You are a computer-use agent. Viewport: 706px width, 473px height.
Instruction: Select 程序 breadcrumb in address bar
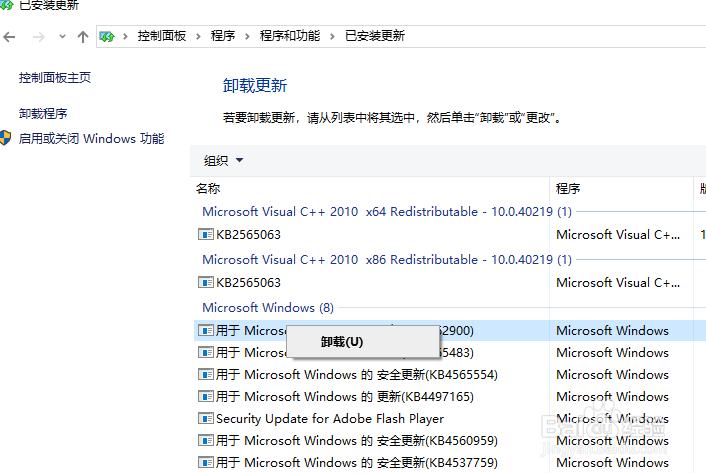click(223, 36)
